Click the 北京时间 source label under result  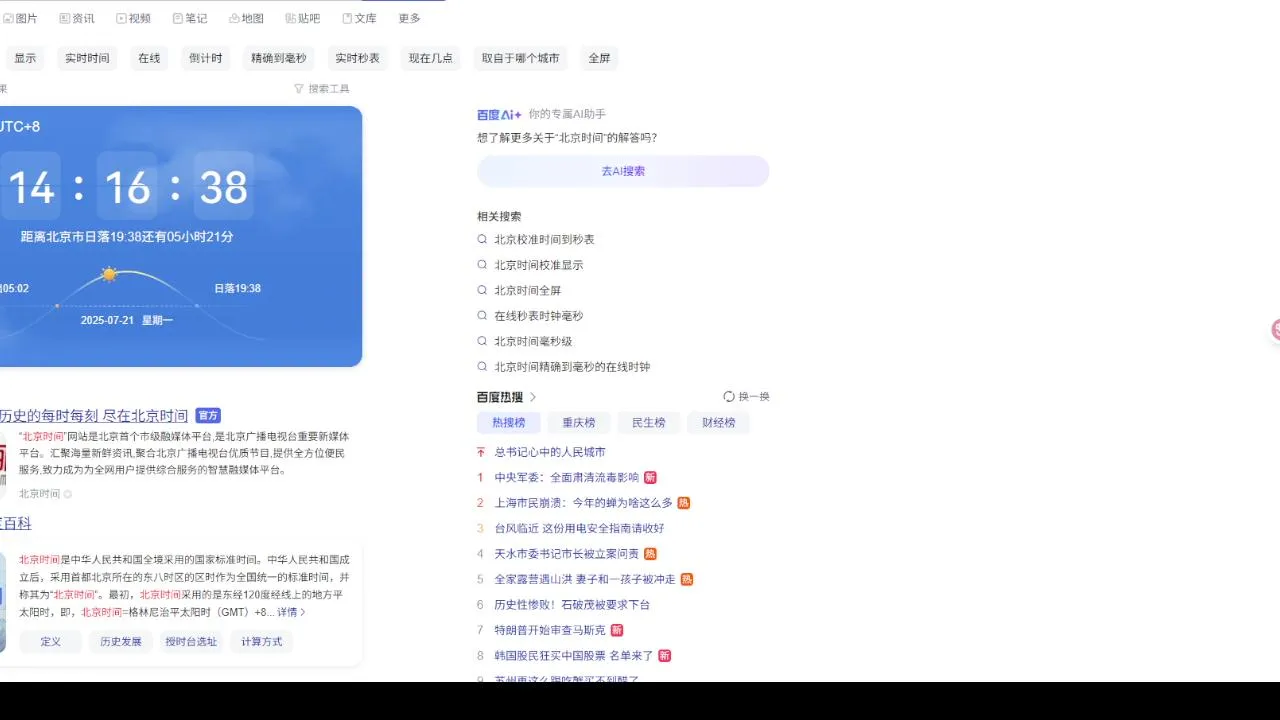pos(39,494)
